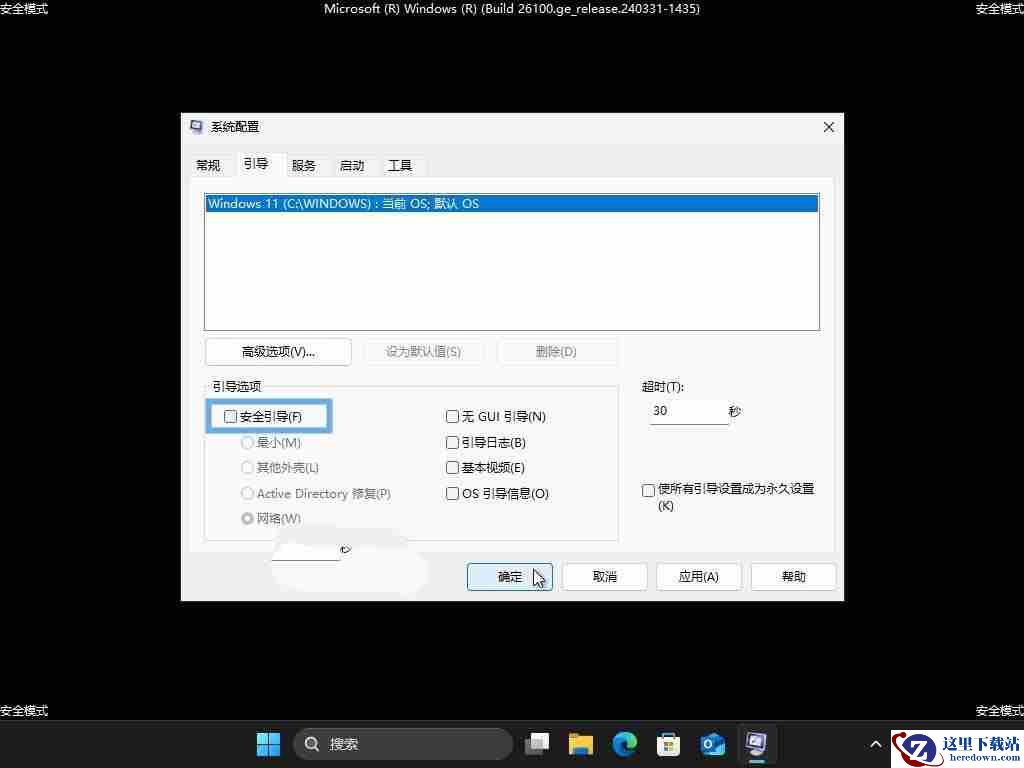Select the Windows 11 (C:\WINDOWS) boot entry
Viewport: 1024px width, 768px height.
click(511, 204)
